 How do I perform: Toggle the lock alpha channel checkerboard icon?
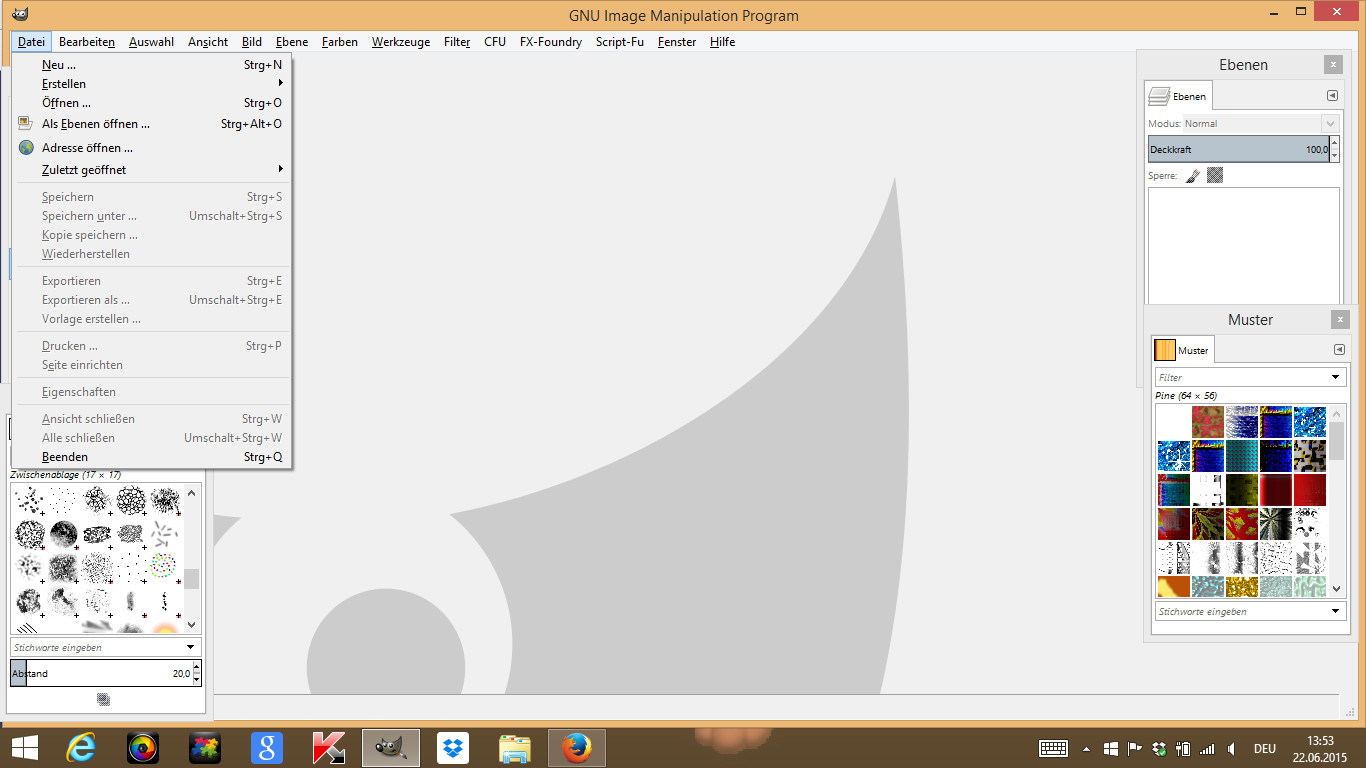tap(1215, 176)
